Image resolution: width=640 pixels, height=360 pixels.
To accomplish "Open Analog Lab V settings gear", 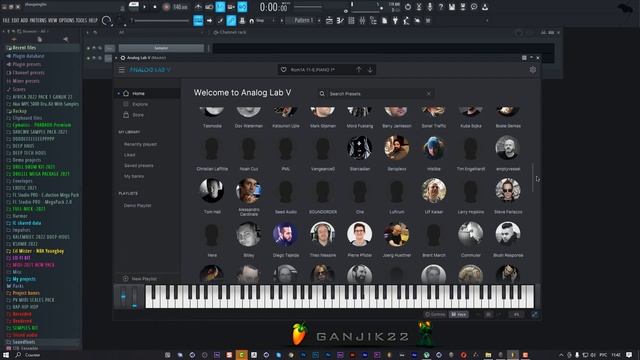I will (x=533, y=70).
